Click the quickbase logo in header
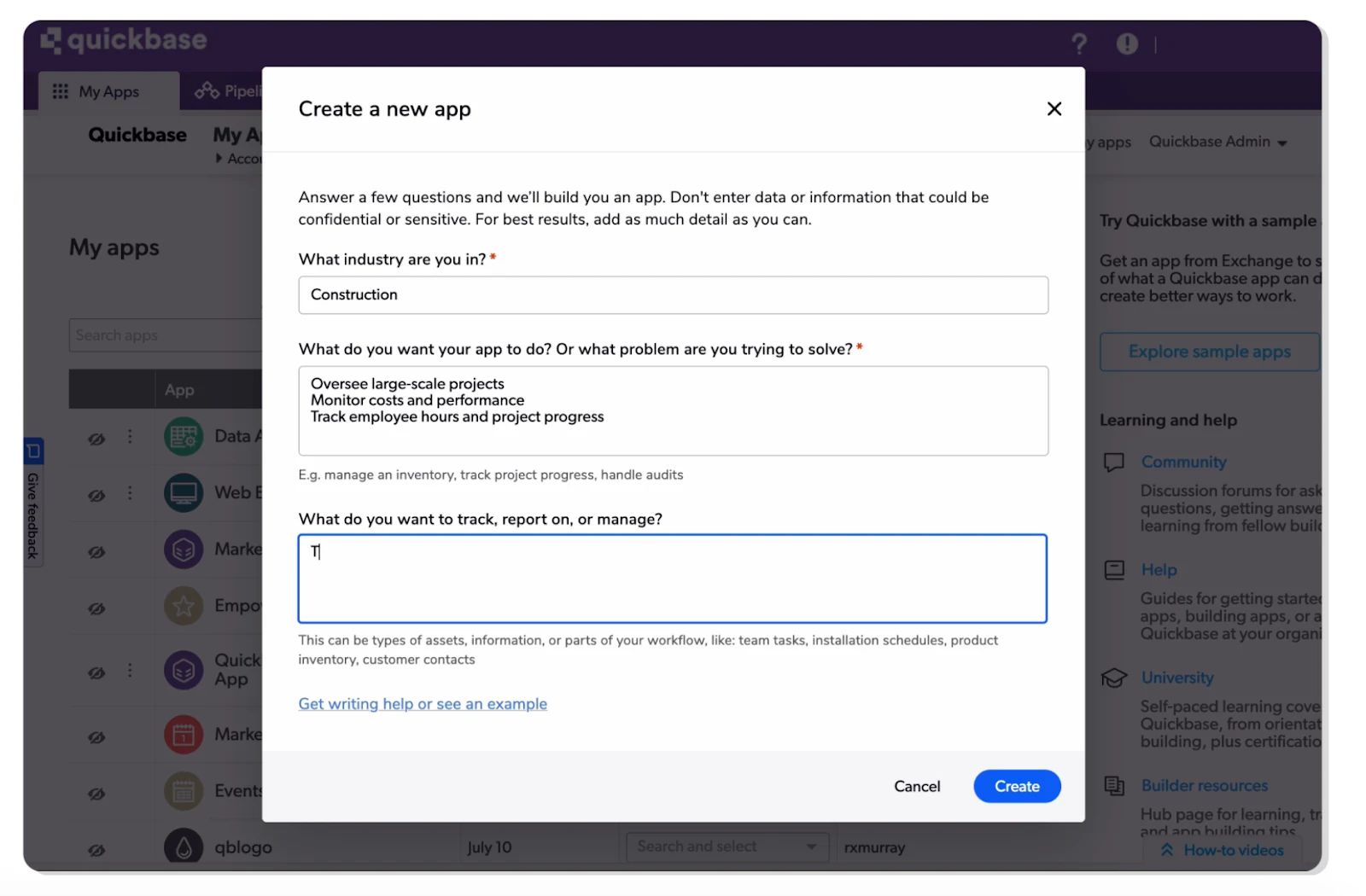Viewport: 1366px width, 896px height. click(124, 40)
